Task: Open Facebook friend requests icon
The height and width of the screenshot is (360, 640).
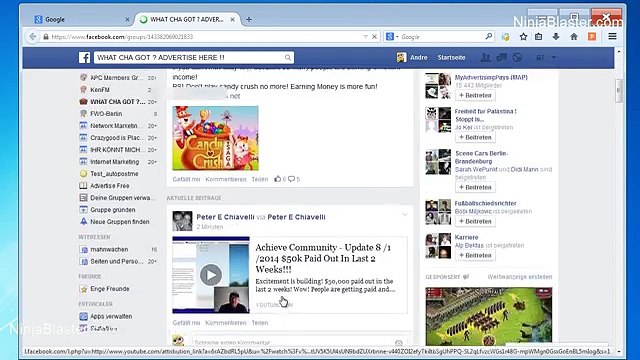Action: (x=485, y=58)
